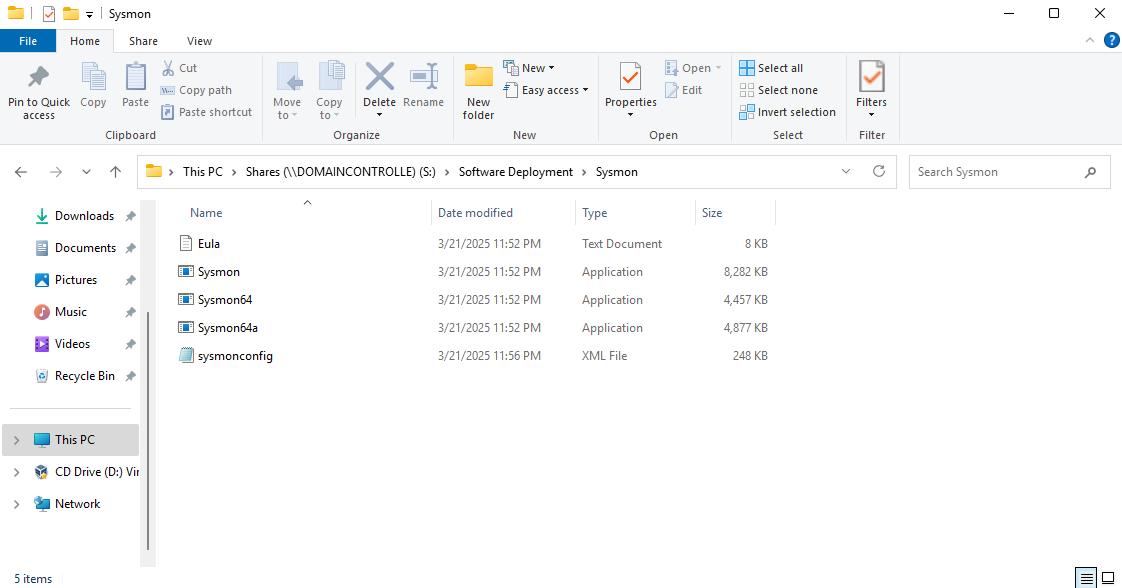Image resolution: width=1122 pixels, height=588 pixels.
Task: Click Invert selection button
Action: [x=788, y=112]
